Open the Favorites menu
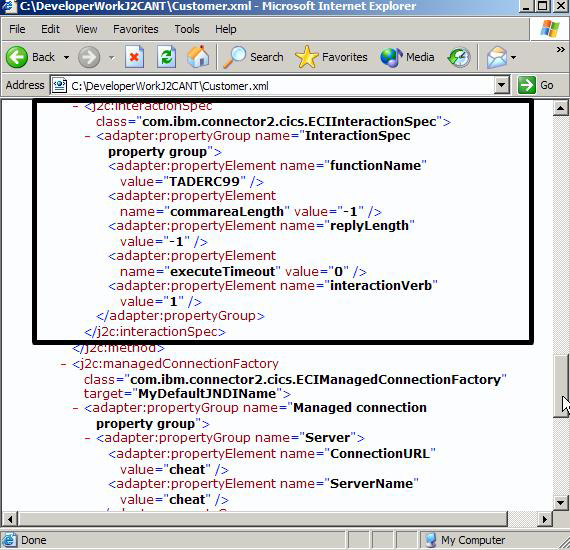Image resolution: width=570 pixels, height=550 pixels. [136, 29]
